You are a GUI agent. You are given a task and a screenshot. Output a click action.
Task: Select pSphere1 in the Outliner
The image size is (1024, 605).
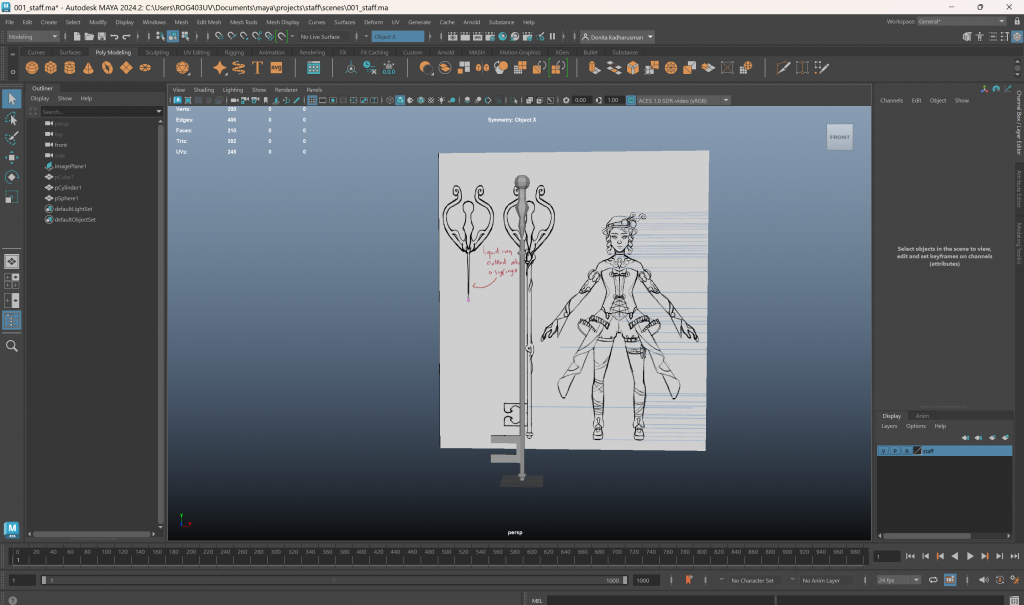[x=66, y=198]
